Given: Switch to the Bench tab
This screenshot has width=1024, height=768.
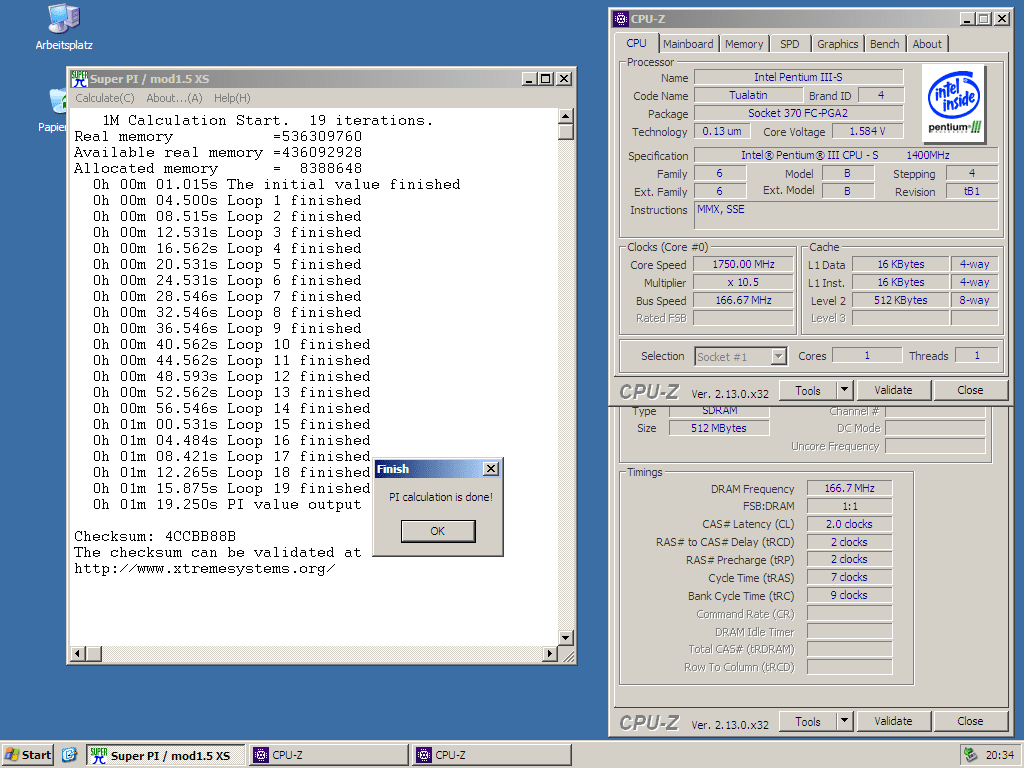Looking at the screenshot, I should [x=884, y=44].
